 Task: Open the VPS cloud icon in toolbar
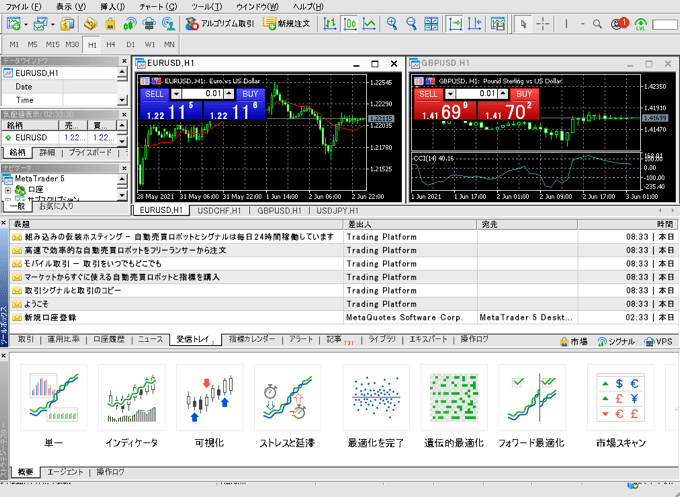[149, 24]
